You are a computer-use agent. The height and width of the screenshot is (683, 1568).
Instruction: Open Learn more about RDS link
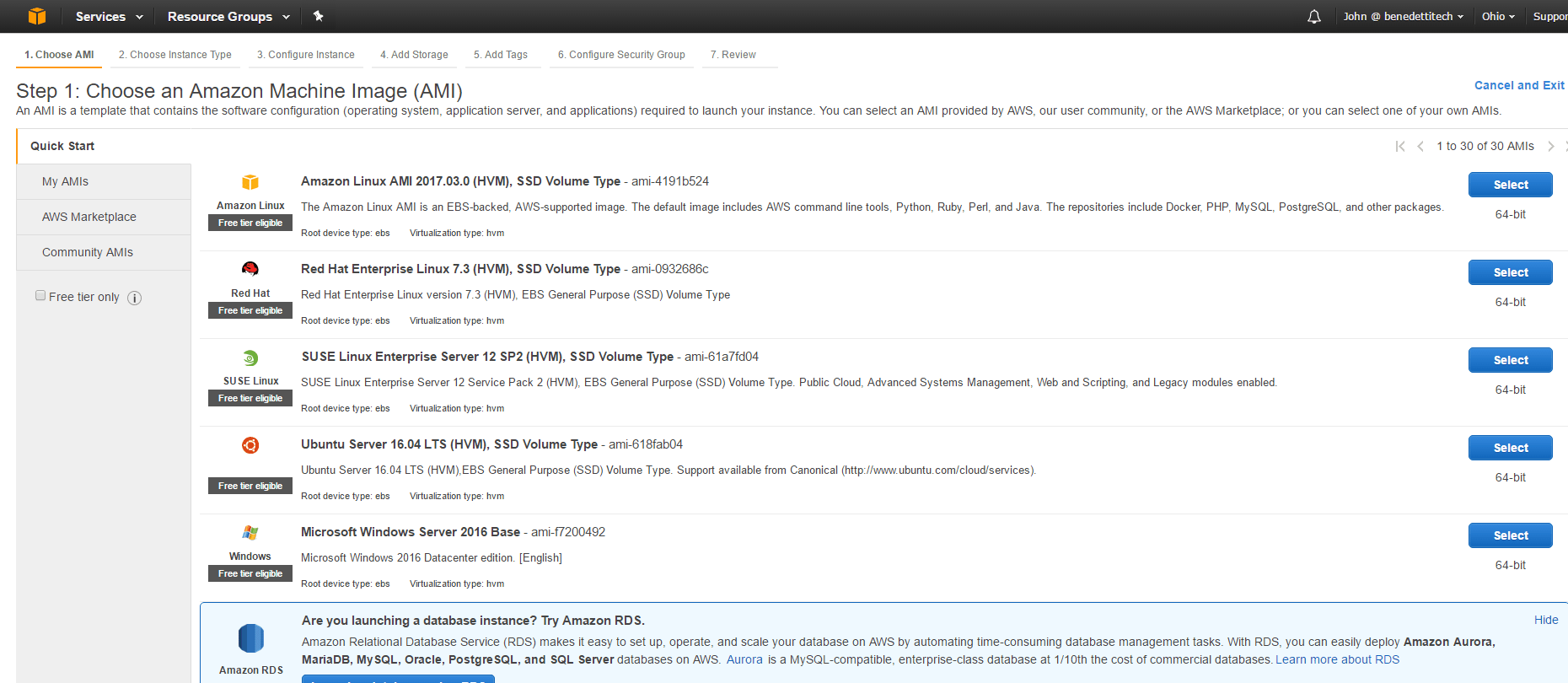(x=1337, y=659)
